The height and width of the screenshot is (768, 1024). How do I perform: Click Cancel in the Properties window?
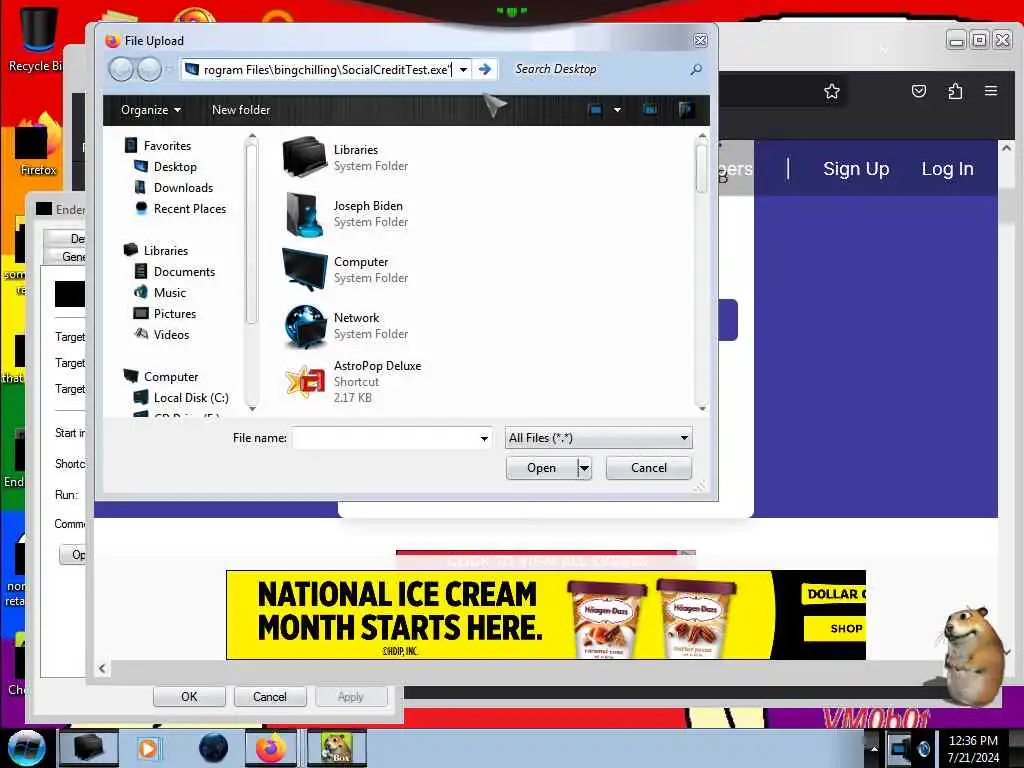tap(270, 697)
